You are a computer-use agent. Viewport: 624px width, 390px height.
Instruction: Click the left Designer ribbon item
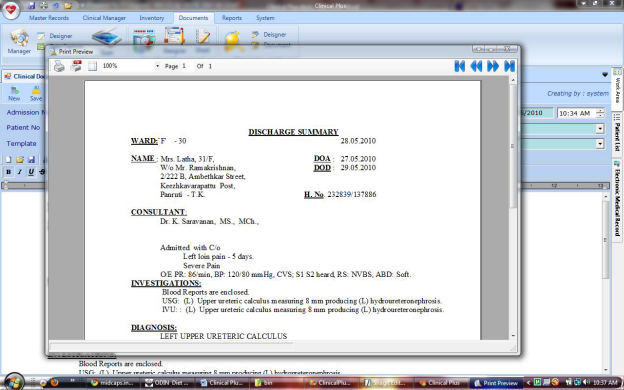[x=55, y=36]
